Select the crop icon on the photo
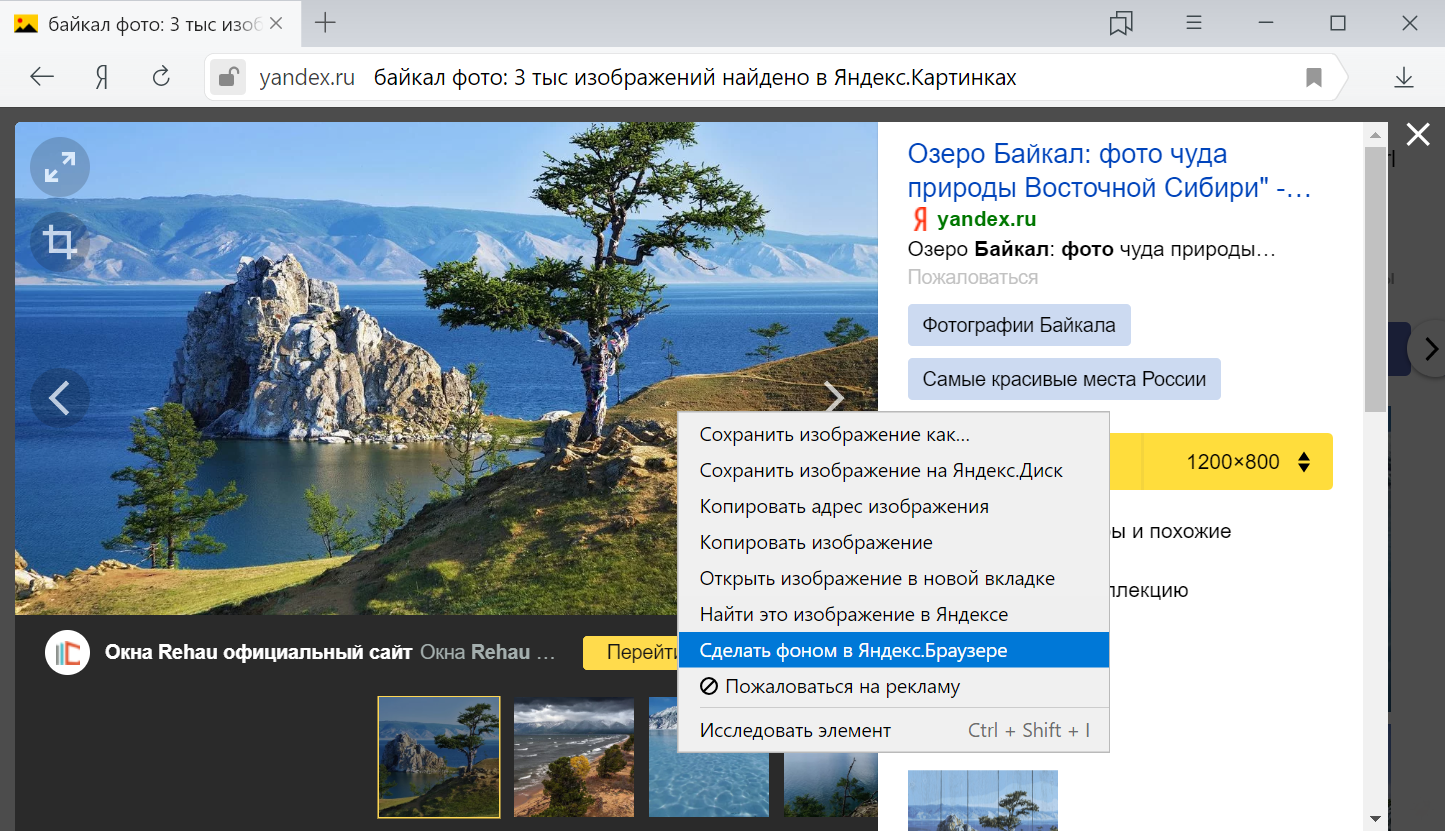This screenshot has width=1445, height=831. point(60,242)
